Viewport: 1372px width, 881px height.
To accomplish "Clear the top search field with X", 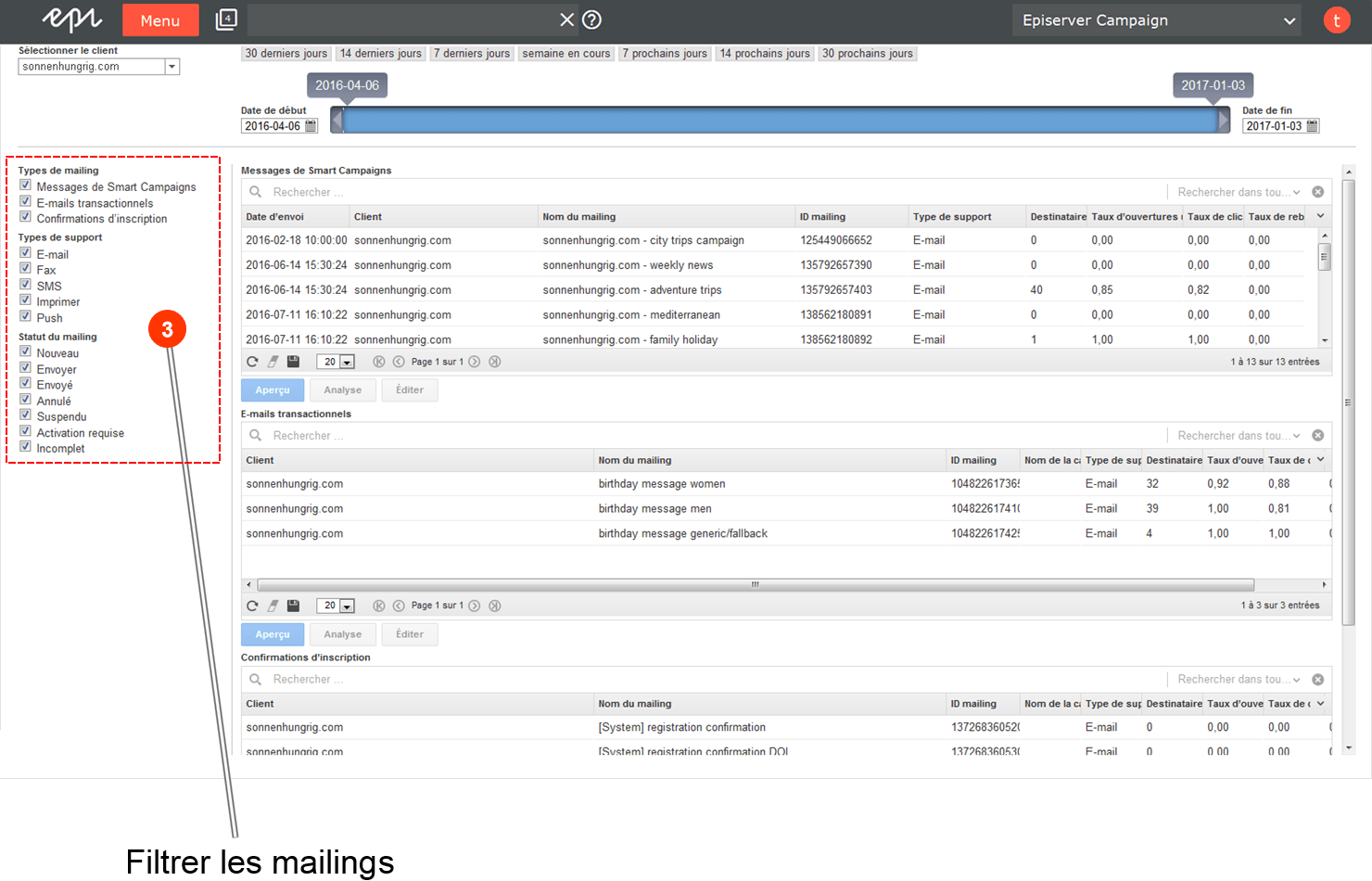I will (x=566, y=19).
